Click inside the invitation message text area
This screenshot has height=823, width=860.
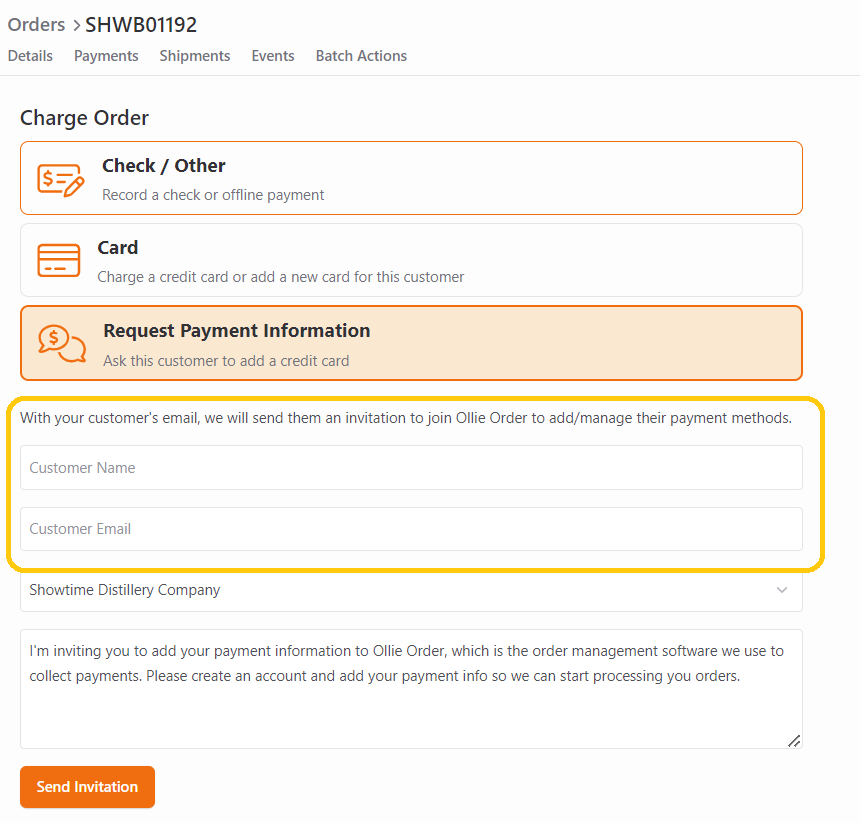click(x=411, y=689)
